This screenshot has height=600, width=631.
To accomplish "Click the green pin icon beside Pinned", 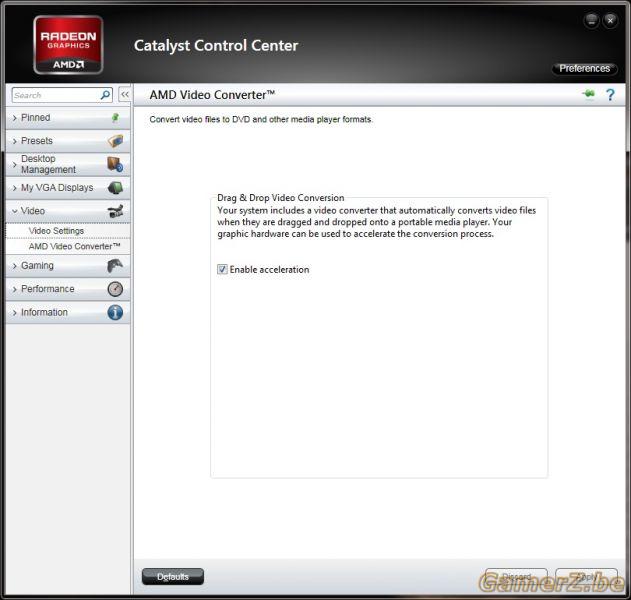I will (x=115, y=118).
